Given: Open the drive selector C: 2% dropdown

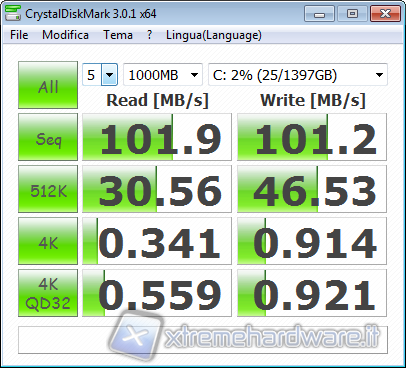Looking at the screenshot, I should [298, 75].
